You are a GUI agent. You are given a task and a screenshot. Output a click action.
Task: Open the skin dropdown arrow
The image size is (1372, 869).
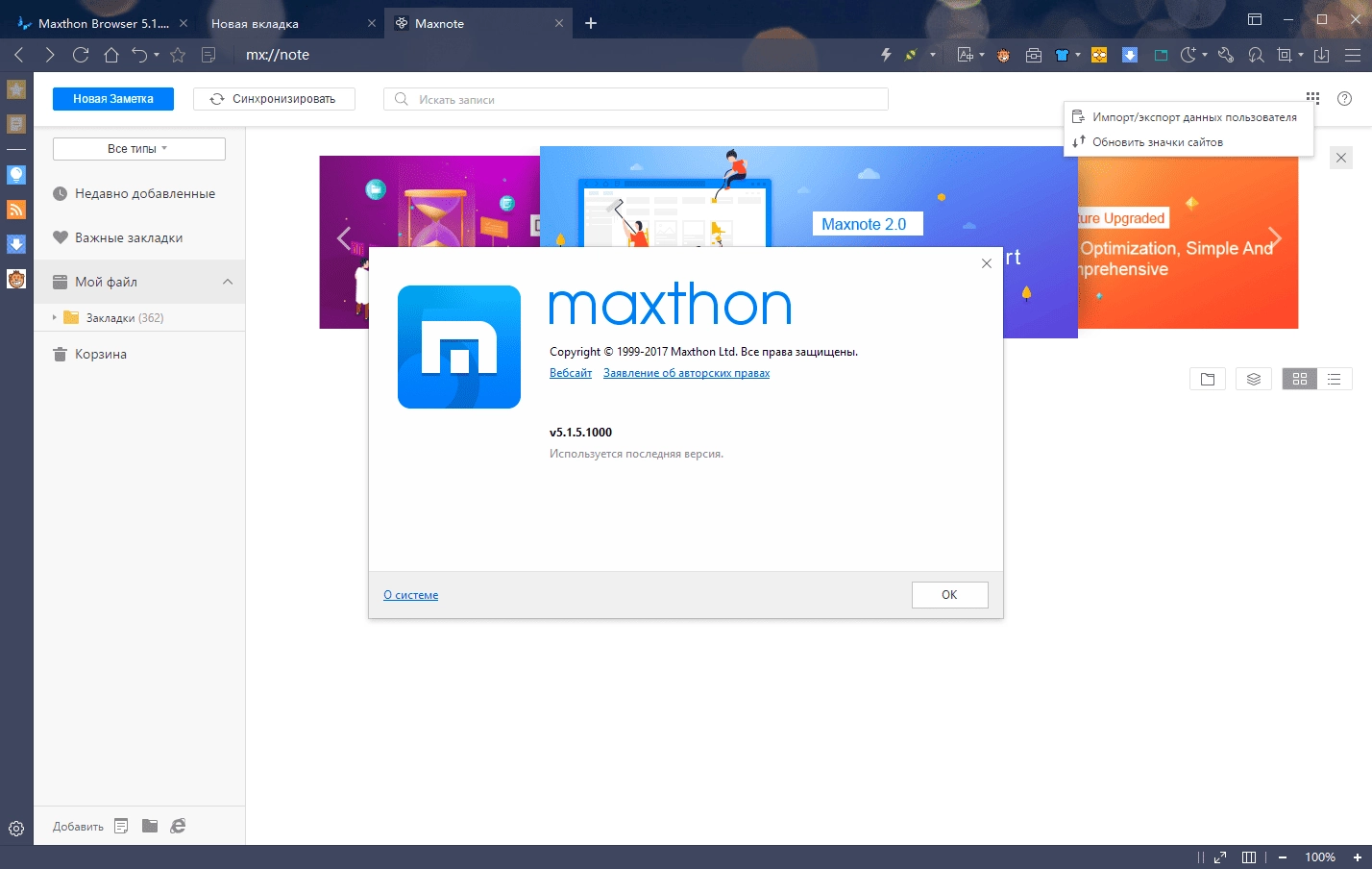pyautogui.click(x=1078, y=55)
